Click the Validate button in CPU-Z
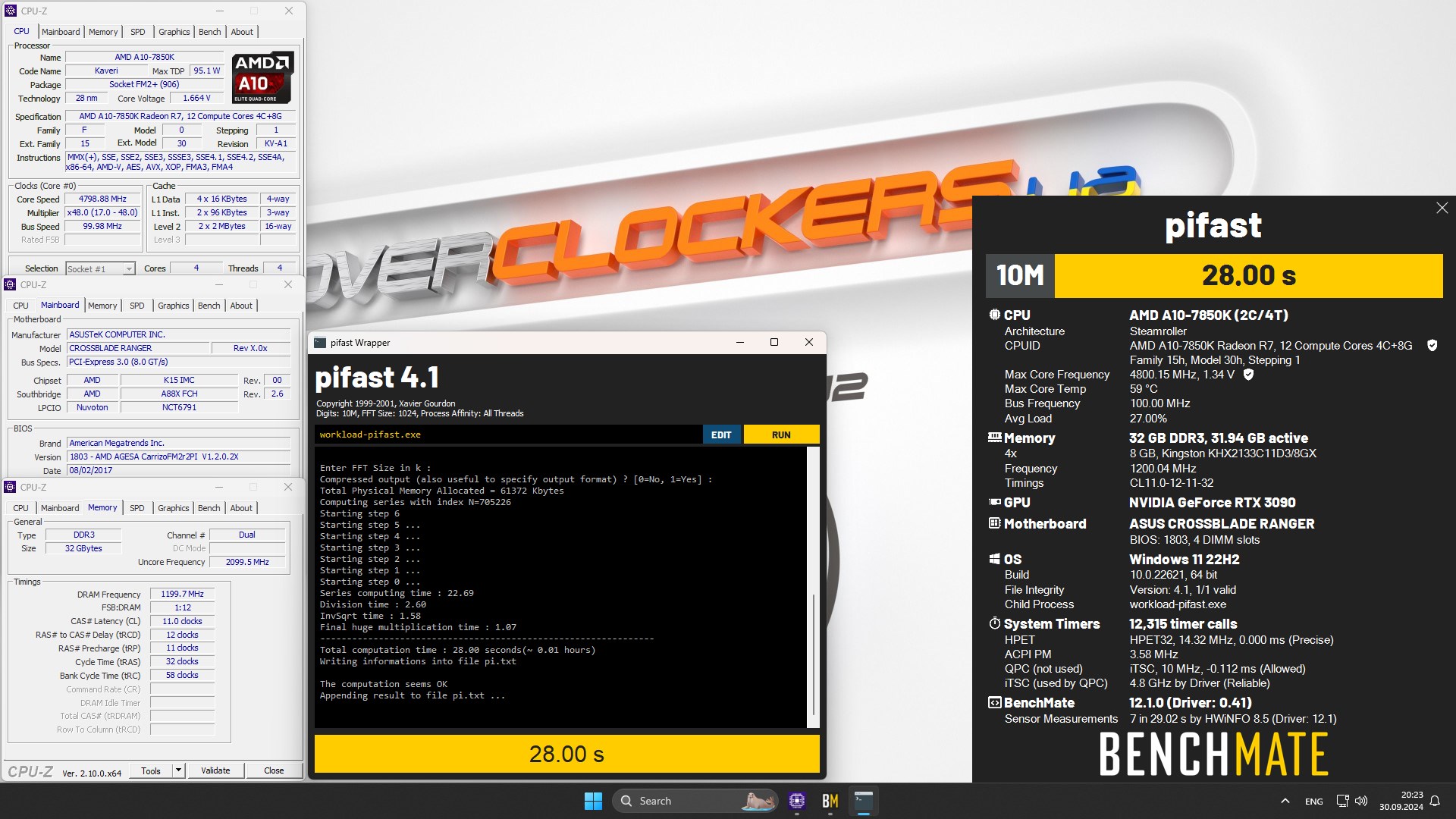Screen dimensions: 1456x819 pyautogui.click(x=215, y=770)
